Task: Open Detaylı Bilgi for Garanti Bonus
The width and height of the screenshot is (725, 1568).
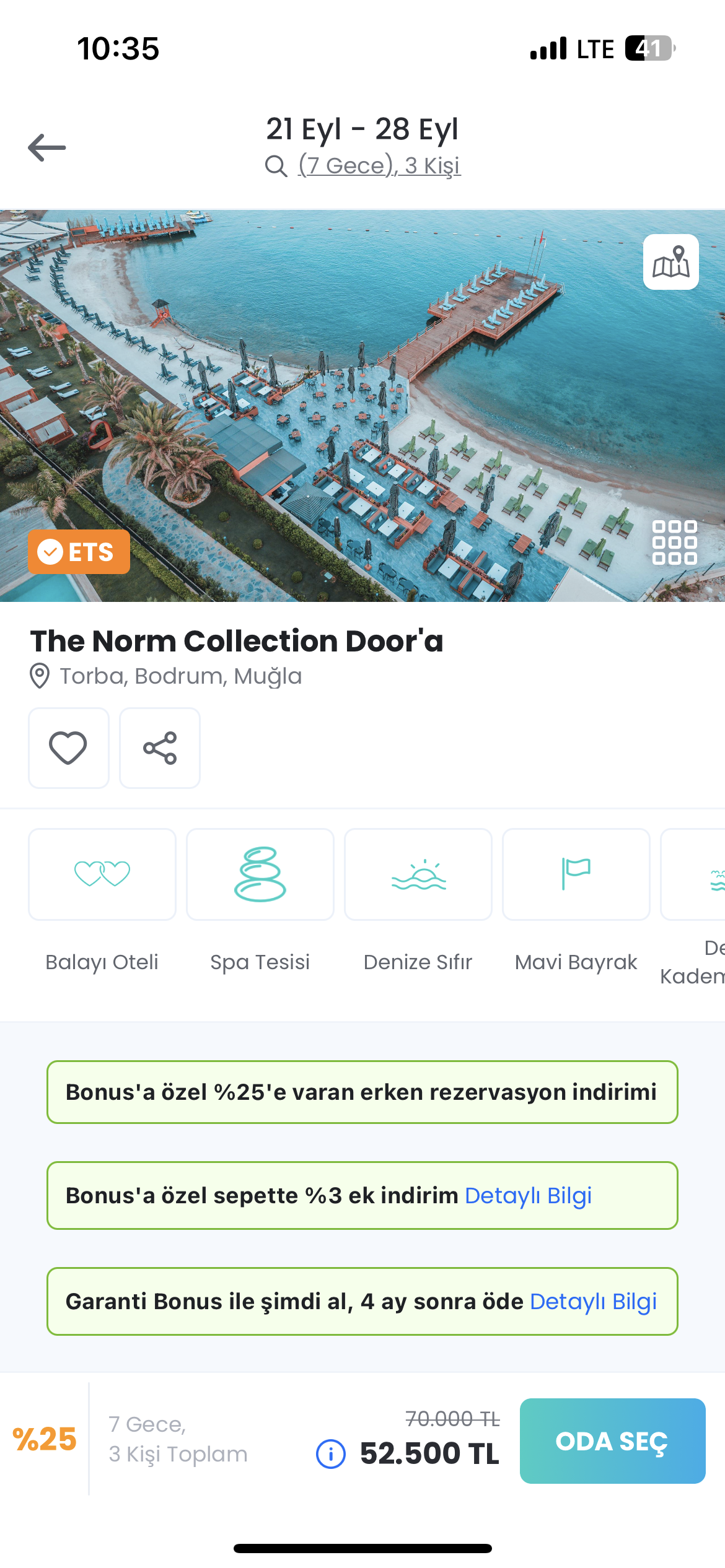Action: coord(593,1301)
